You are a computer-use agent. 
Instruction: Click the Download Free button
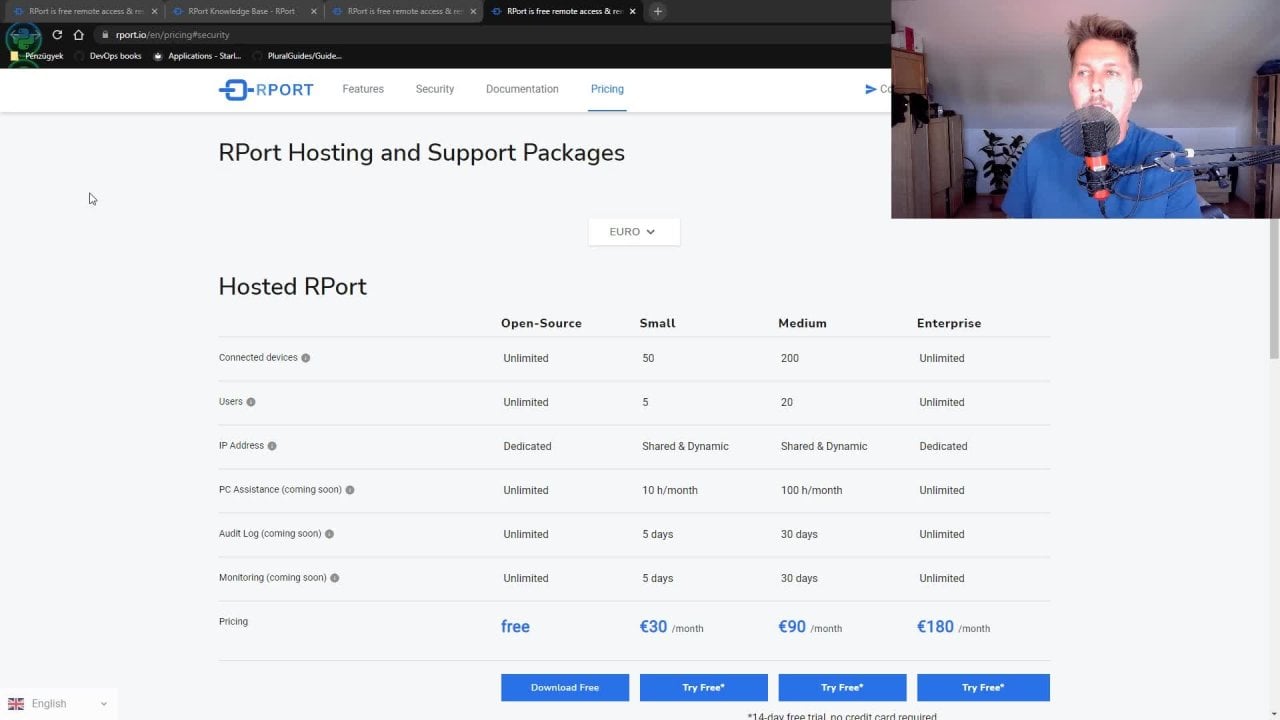[565, 687]
